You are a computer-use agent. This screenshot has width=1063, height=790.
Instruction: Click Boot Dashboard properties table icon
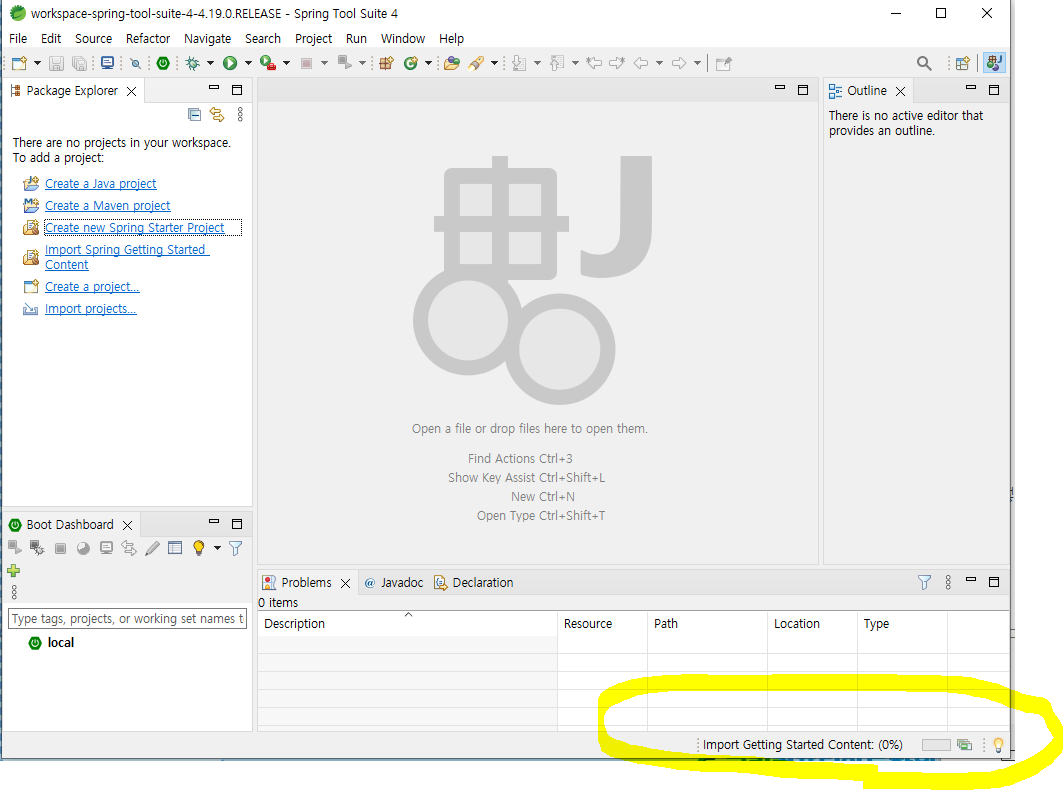pyautogui.click(x=175, y=547)
